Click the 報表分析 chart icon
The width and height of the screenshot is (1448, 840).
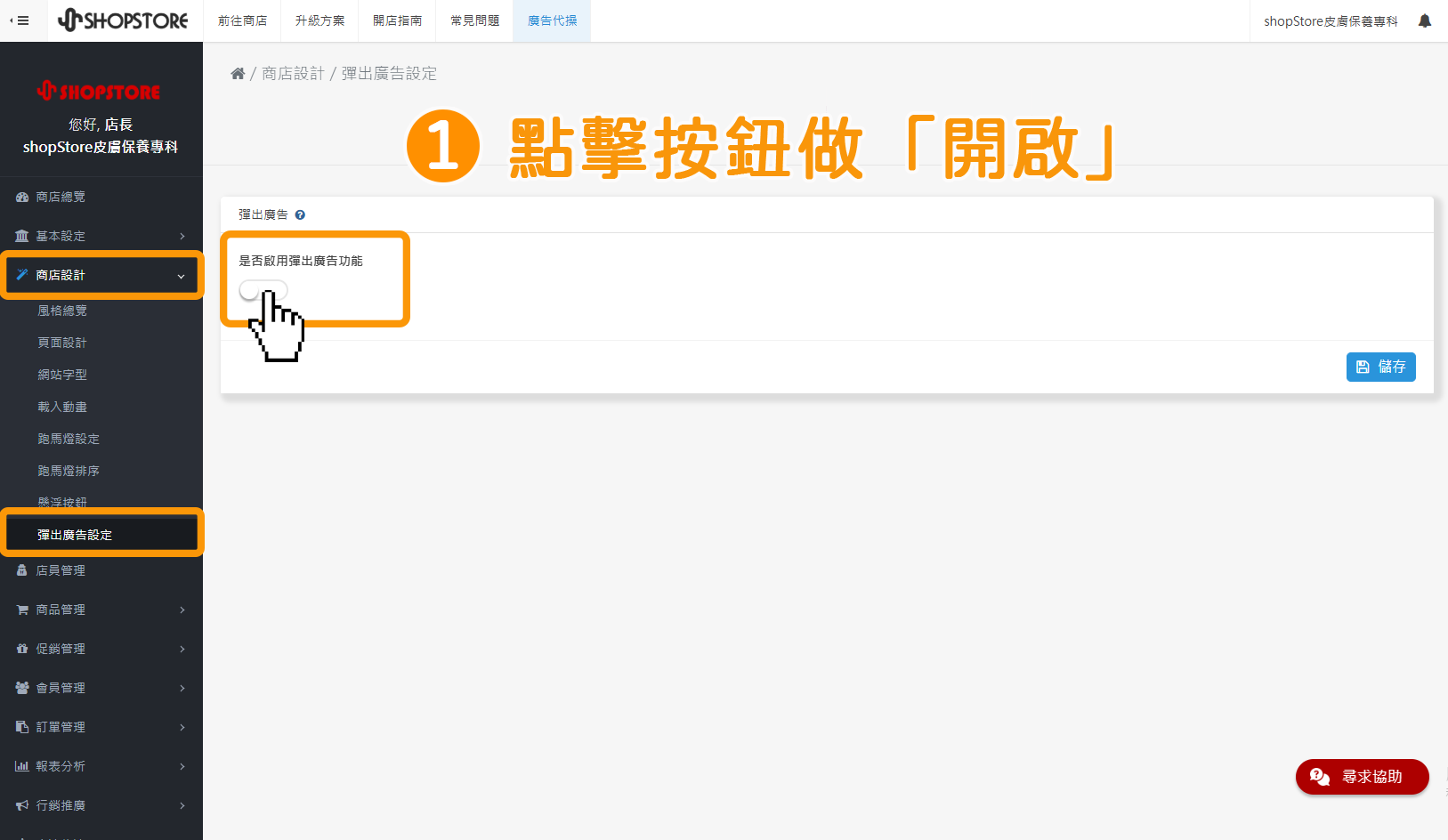[22, 766]
